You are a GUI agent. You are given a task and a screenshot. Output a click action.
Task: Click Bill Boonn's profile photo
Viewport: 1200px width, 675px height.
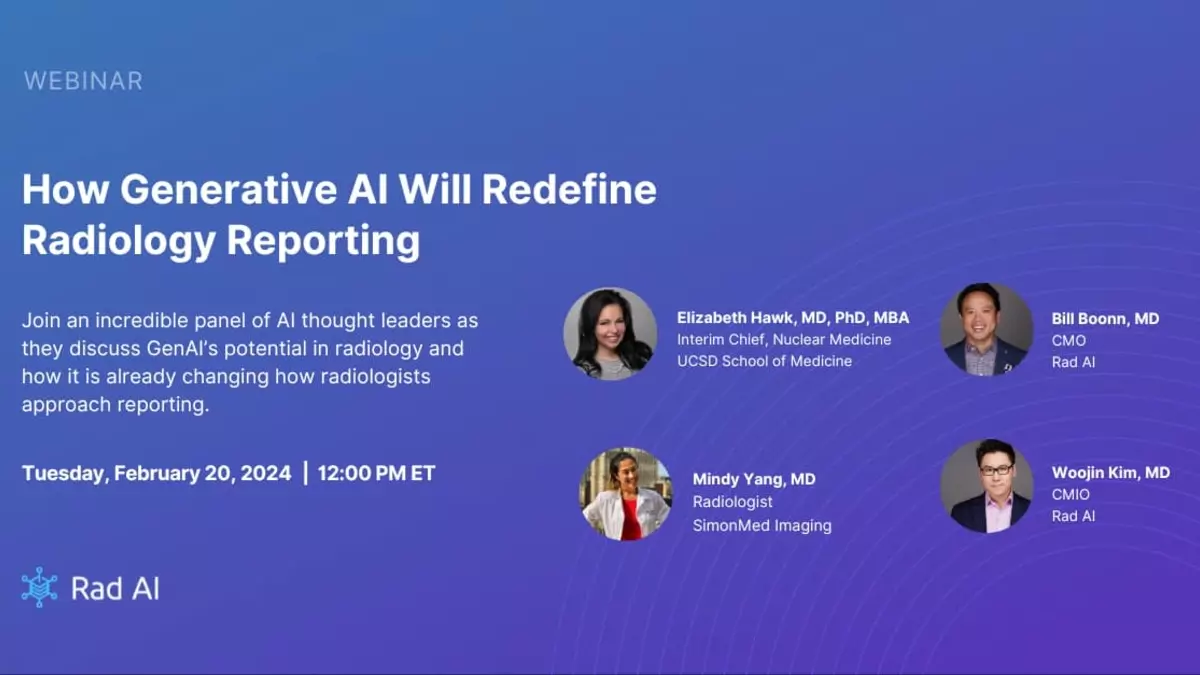(986, 330)
